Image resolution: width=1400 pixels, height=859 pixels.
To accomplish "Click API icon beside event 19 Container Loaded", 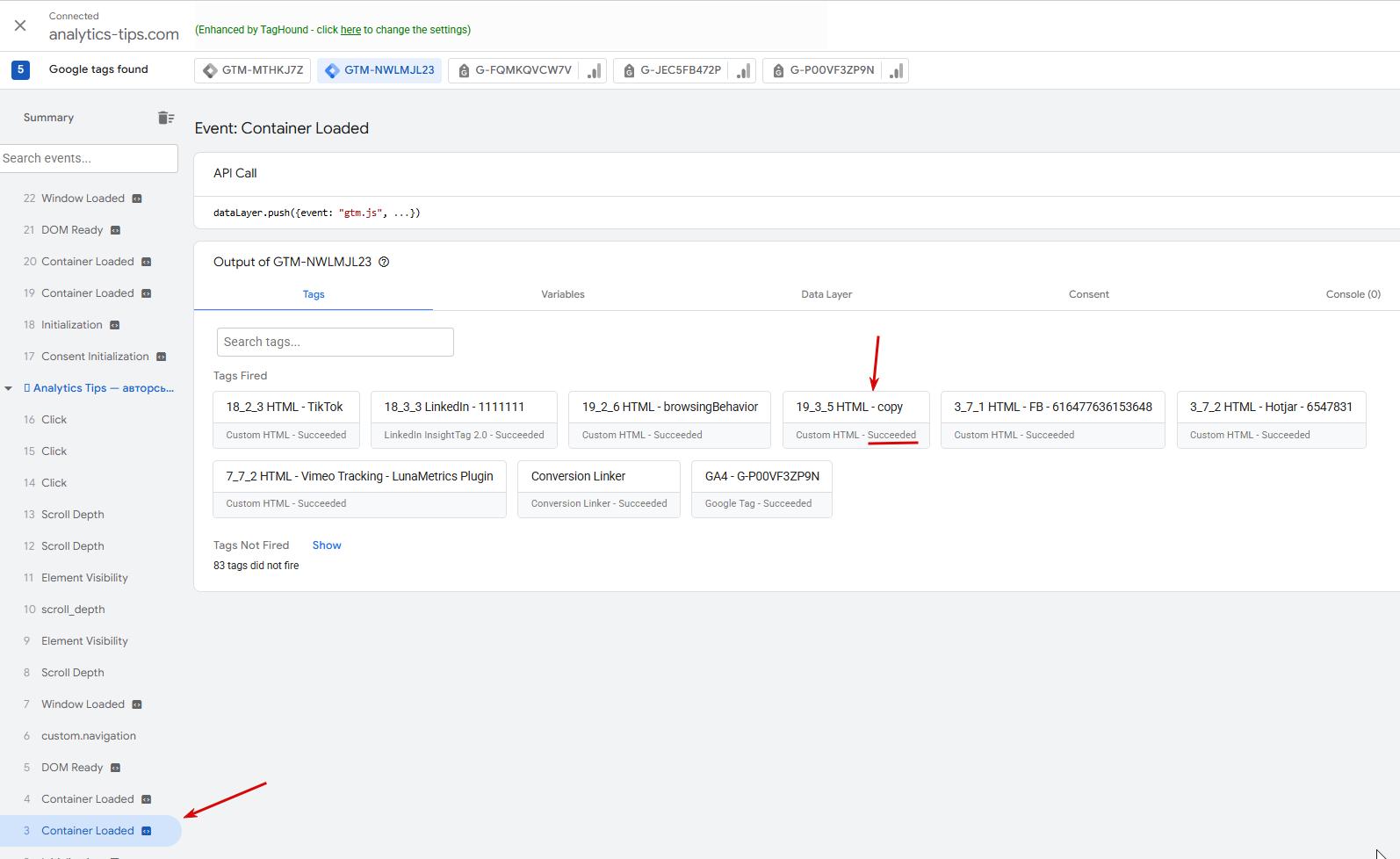I will pyautogui.click(x=147, y=293).
